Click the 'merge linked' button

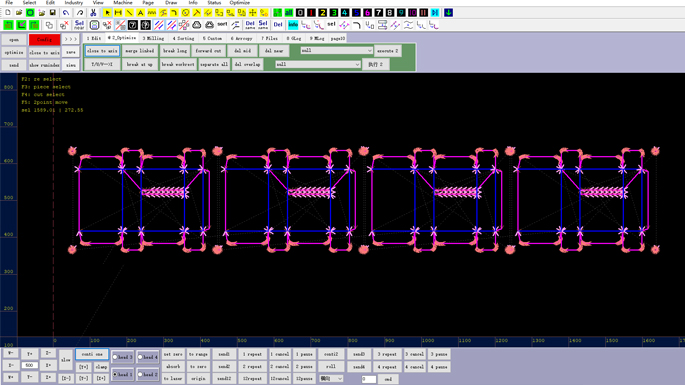tap(139, 51)
